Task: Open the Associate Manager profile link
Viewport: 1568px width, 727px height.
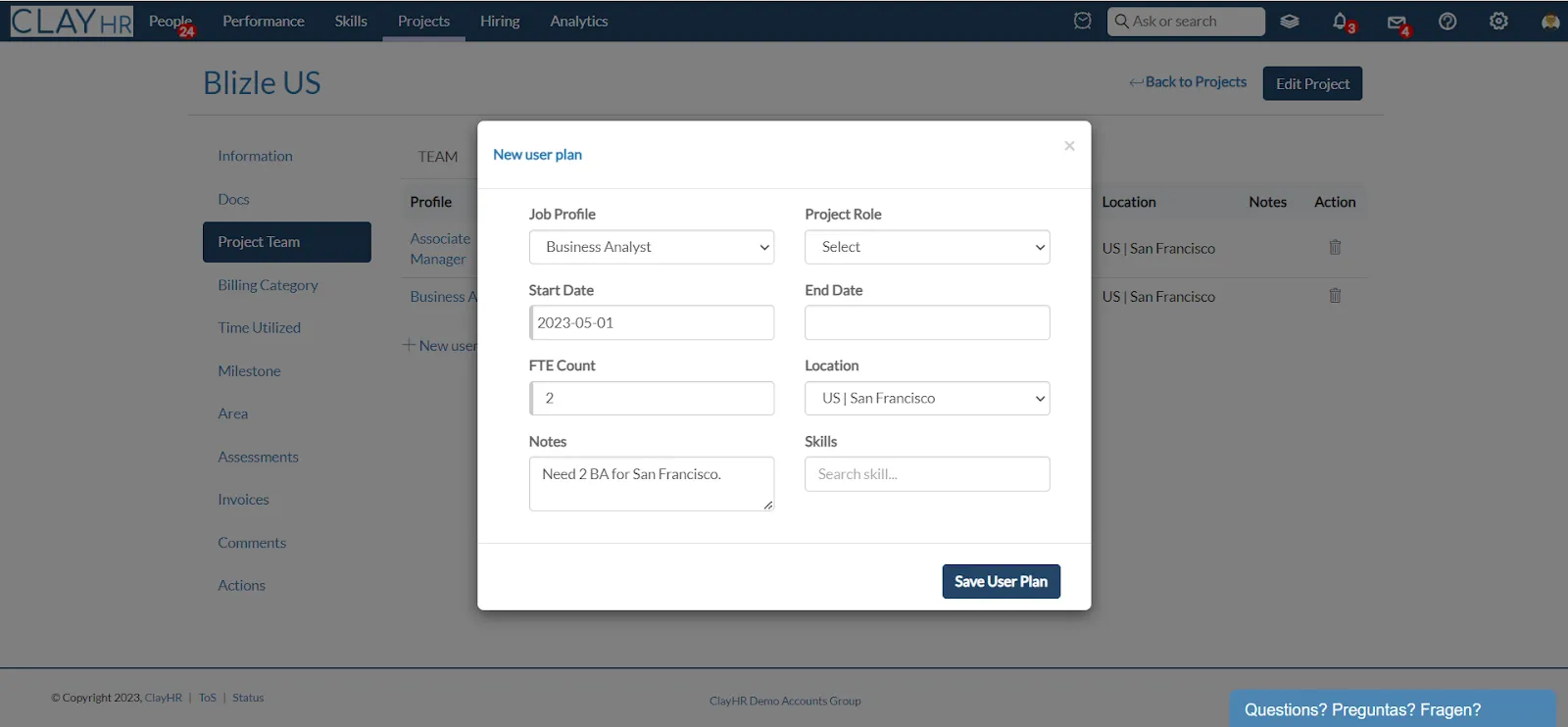Action: (x=440, y=249)
